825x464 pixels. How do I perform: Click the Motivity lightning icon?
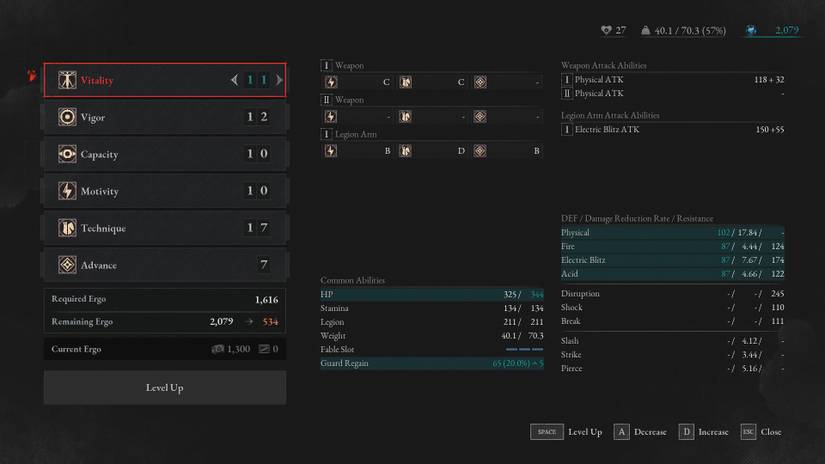(x=67, y=191)
